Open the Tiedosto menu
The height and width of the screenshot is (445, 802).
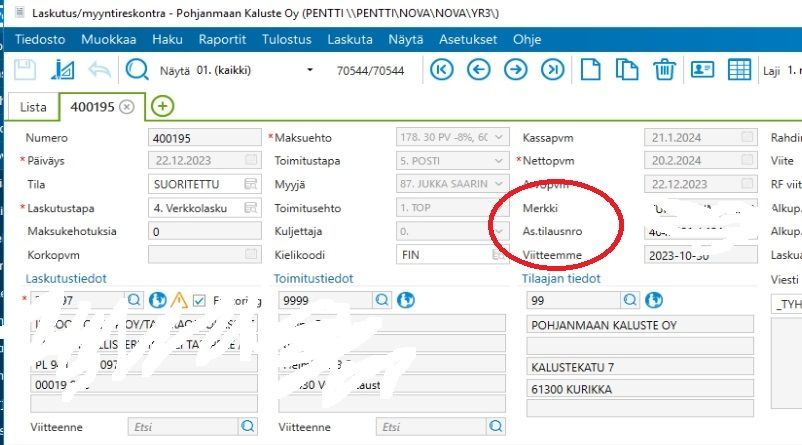[x=40, y=39]
